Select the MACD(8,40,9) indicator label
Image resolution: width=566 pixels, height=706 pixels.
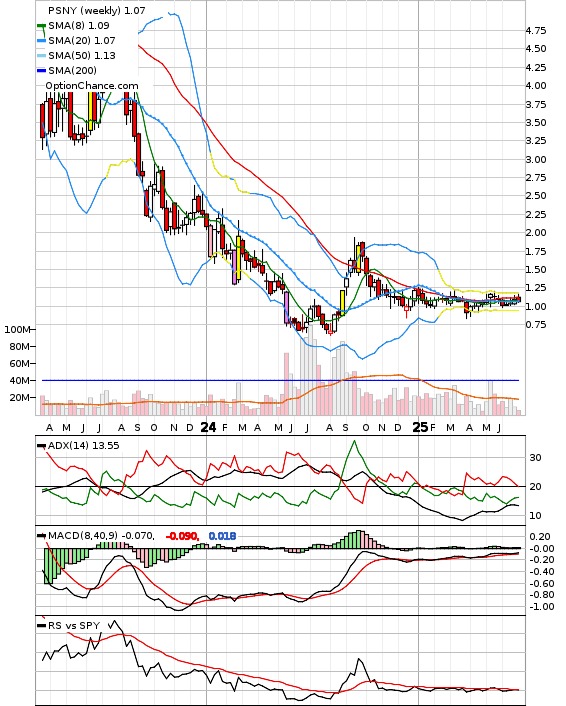click(101, 536)
